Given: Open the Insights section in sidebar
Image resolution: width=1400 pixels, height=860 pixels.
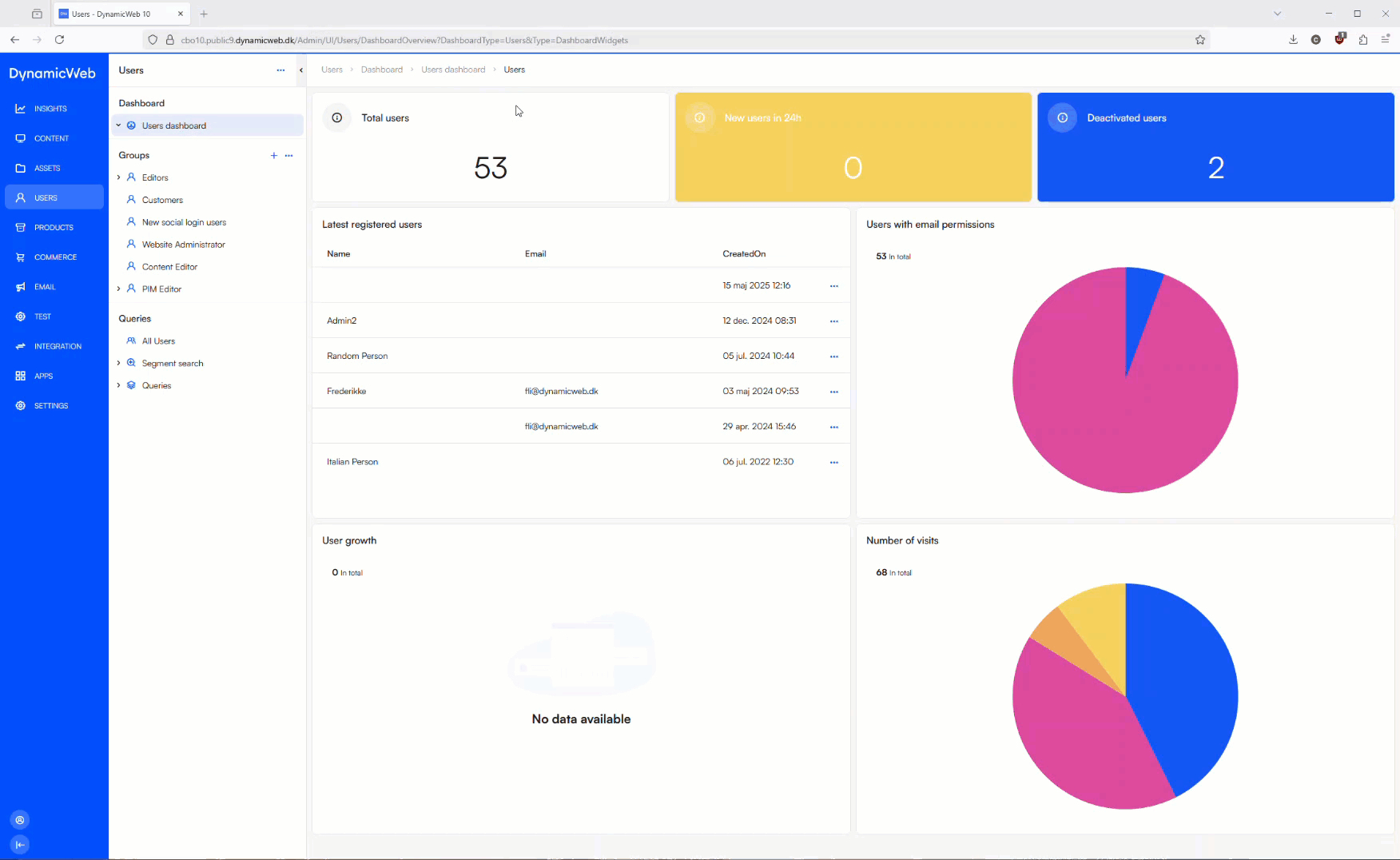Looking at the screenshot, I should 50,108.
